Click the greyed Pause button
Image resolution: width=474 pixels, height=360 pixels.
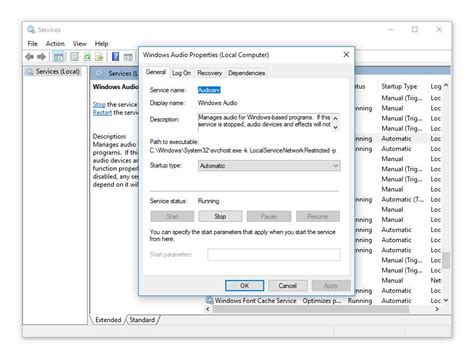(269, 216)
